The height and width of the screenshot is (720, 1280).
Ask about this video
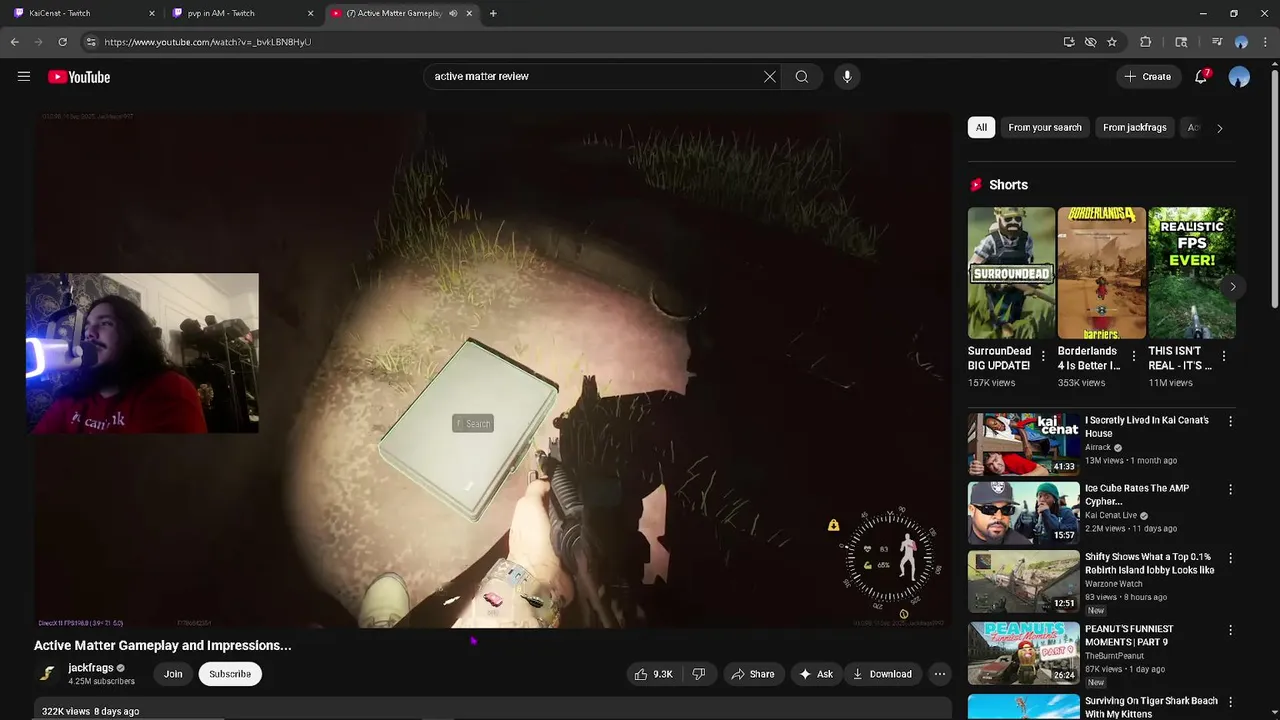(x=816, y=674)
